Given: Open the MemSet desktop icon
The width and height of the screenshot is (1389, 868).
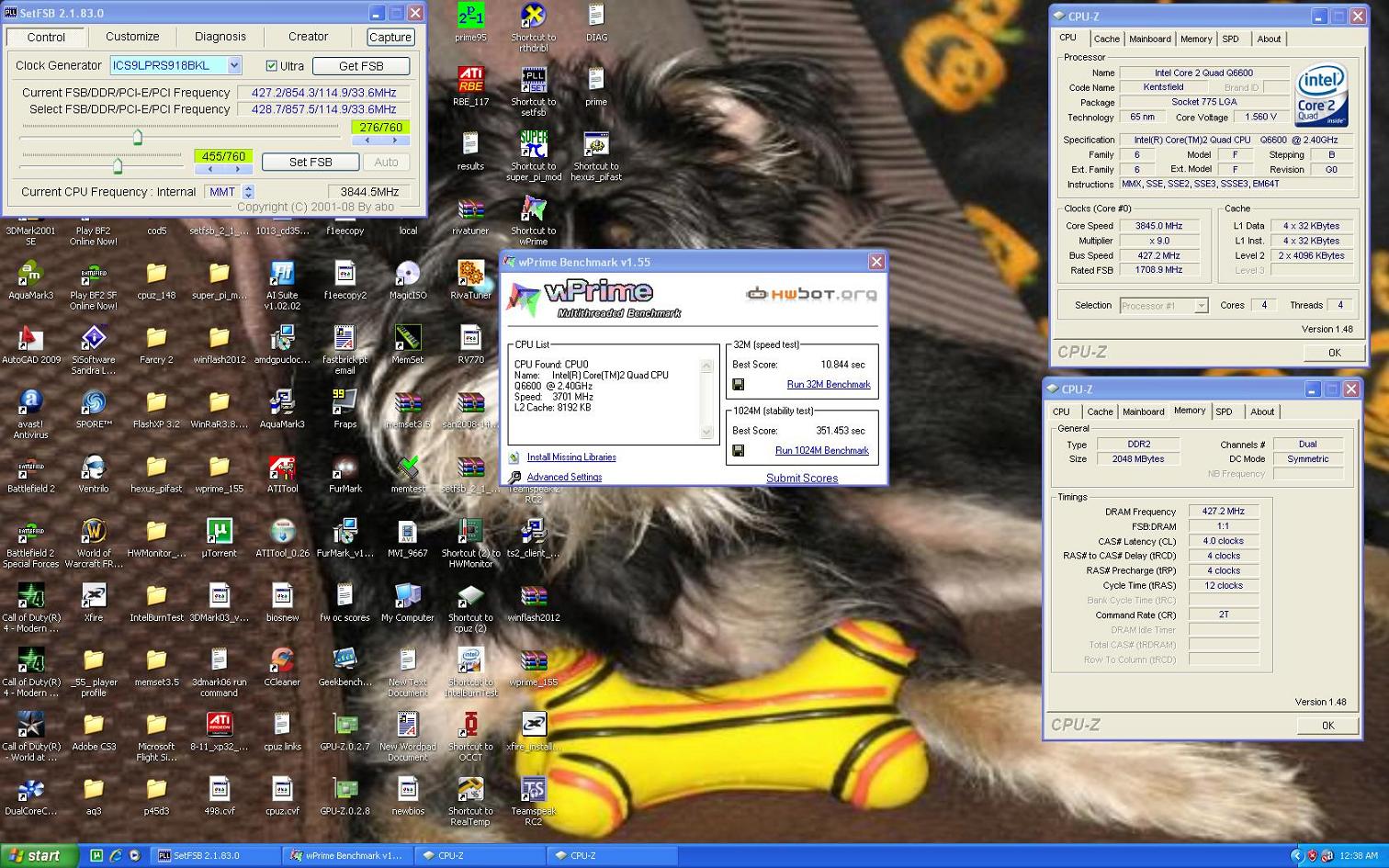Looking at the screenshot, I should point(408,344).
